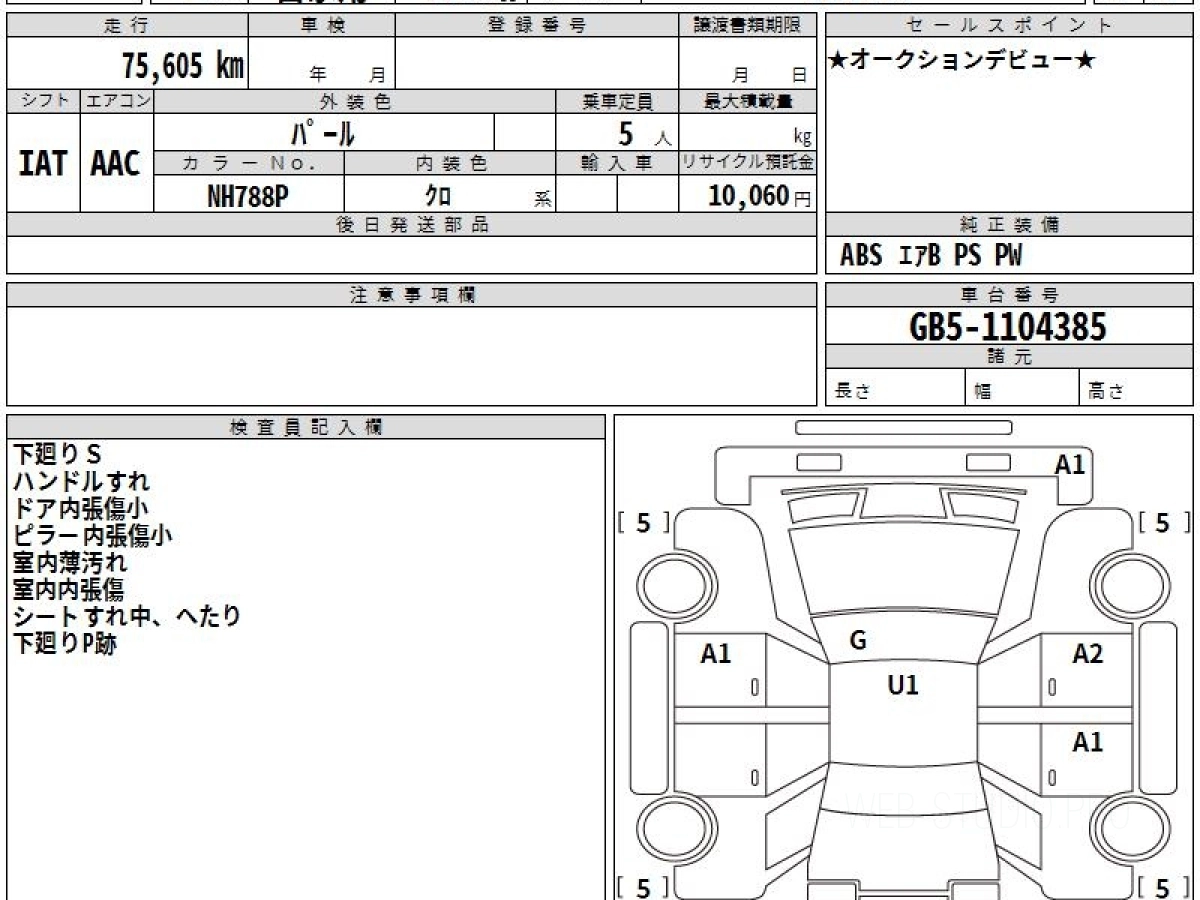Click the kg unit in load capacity
This screenshot has width=1200, height=900.
802,138
